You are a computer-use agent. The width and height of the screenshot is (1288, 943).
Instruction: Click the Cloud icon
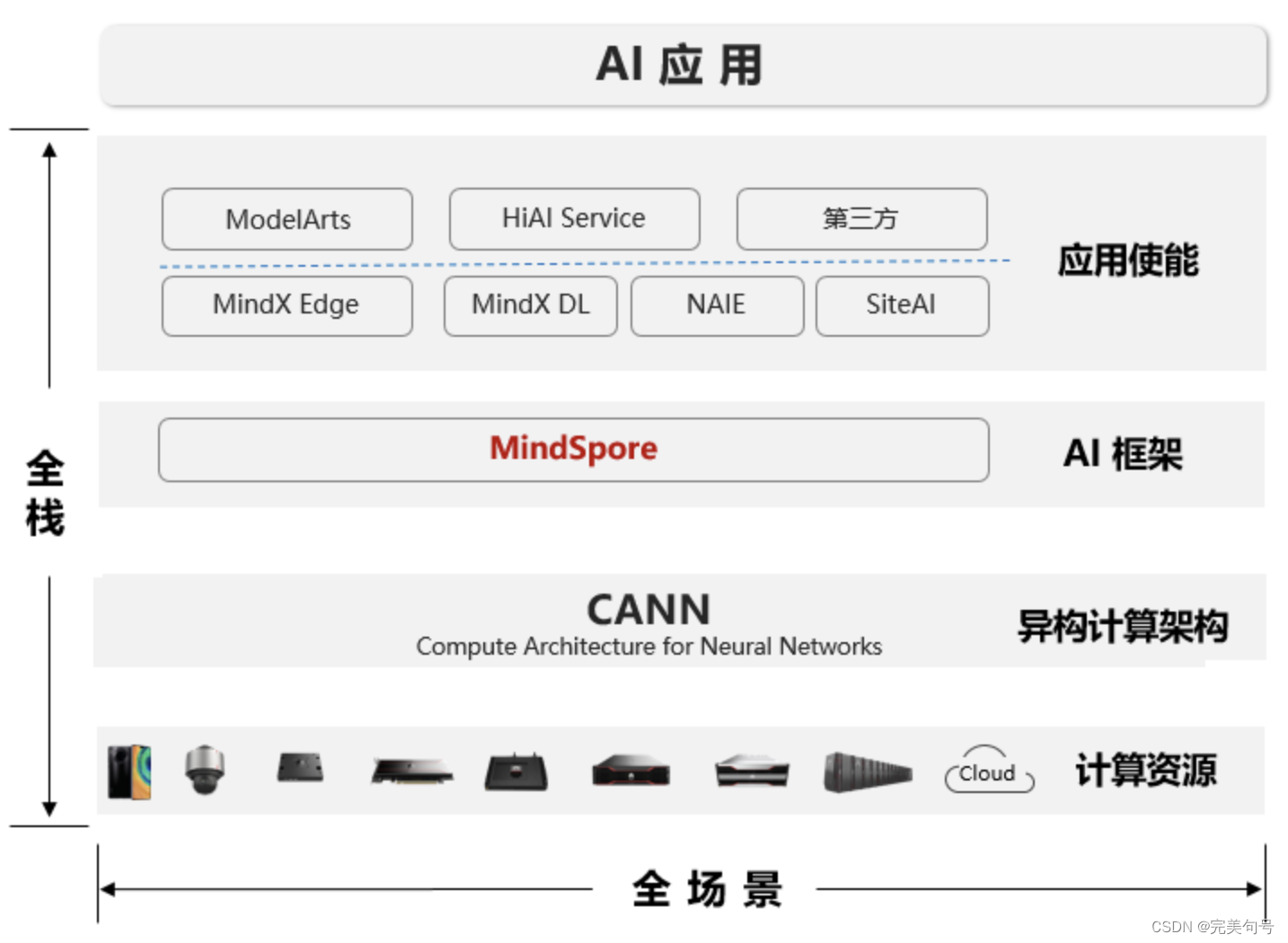point(989,770)
